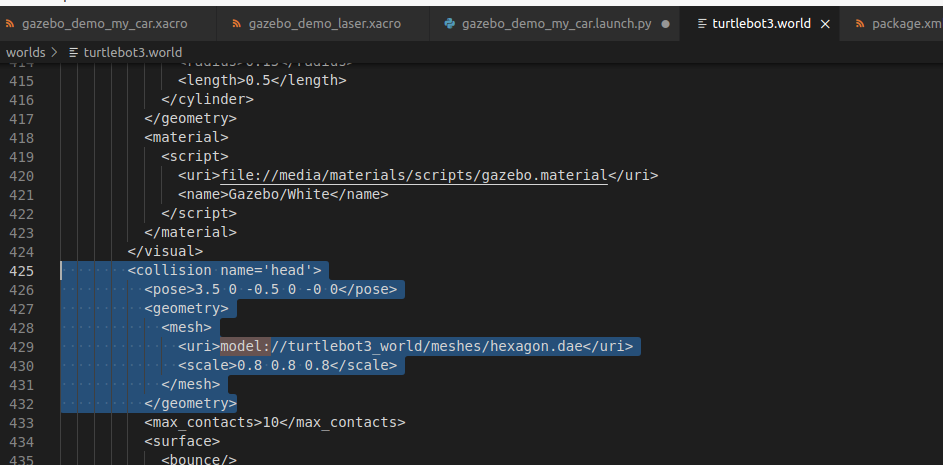Click the <material> tag on line 418
Screen dimensions: 943x465
186,137
